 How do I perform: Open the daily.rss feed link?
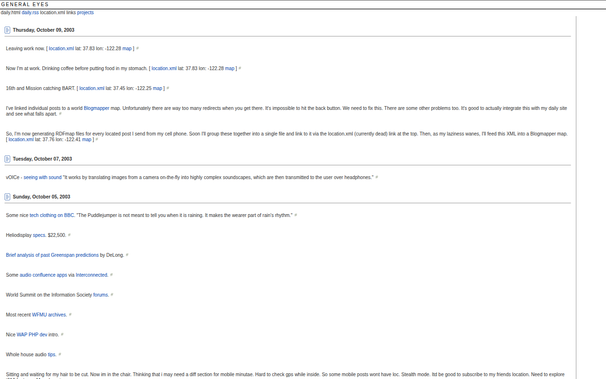pos(30,12)
